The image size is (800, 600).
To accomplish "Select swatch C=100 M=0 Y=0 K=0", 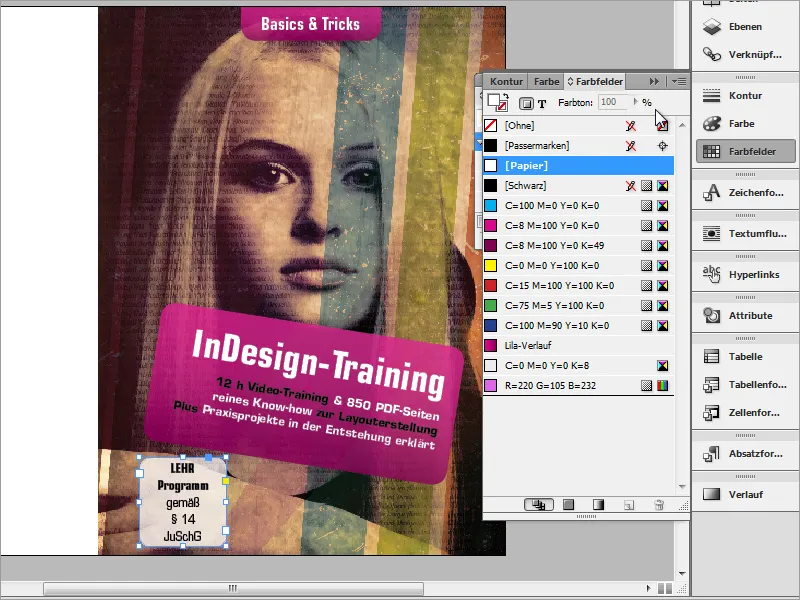I will (x=578, y=206).
